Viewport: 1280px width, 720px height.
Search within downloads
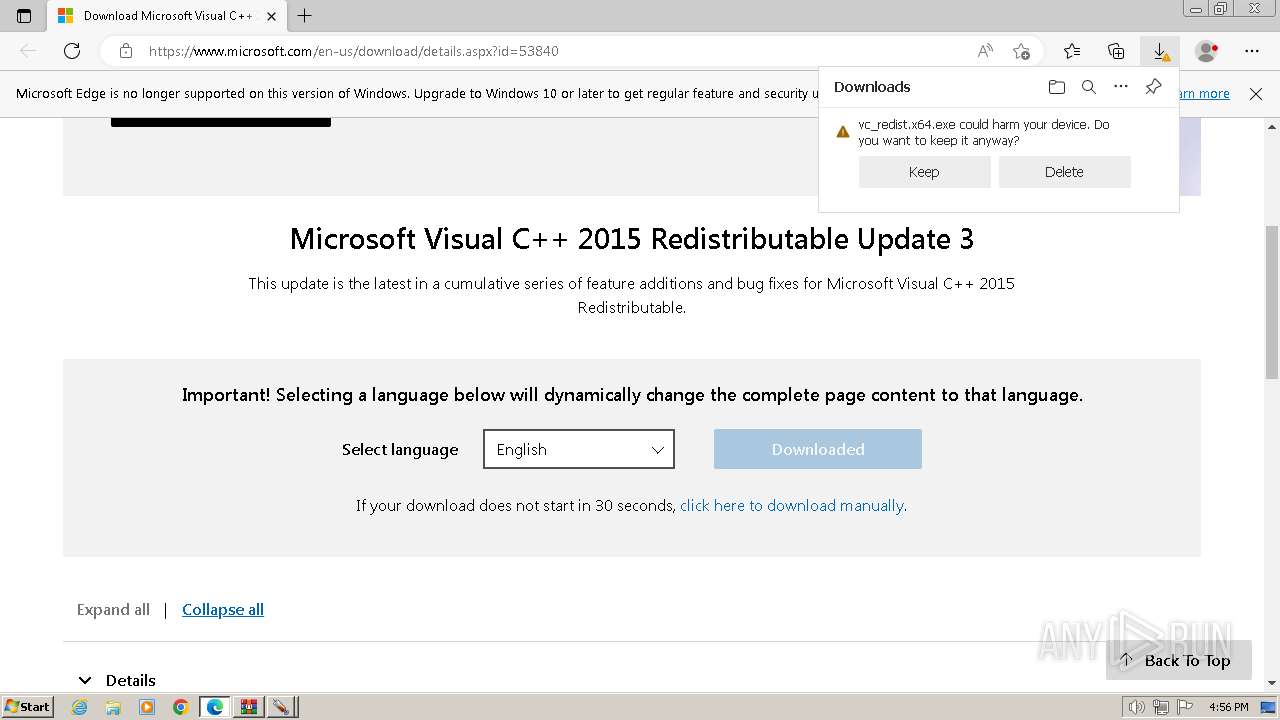click(x=1089, y=87)
